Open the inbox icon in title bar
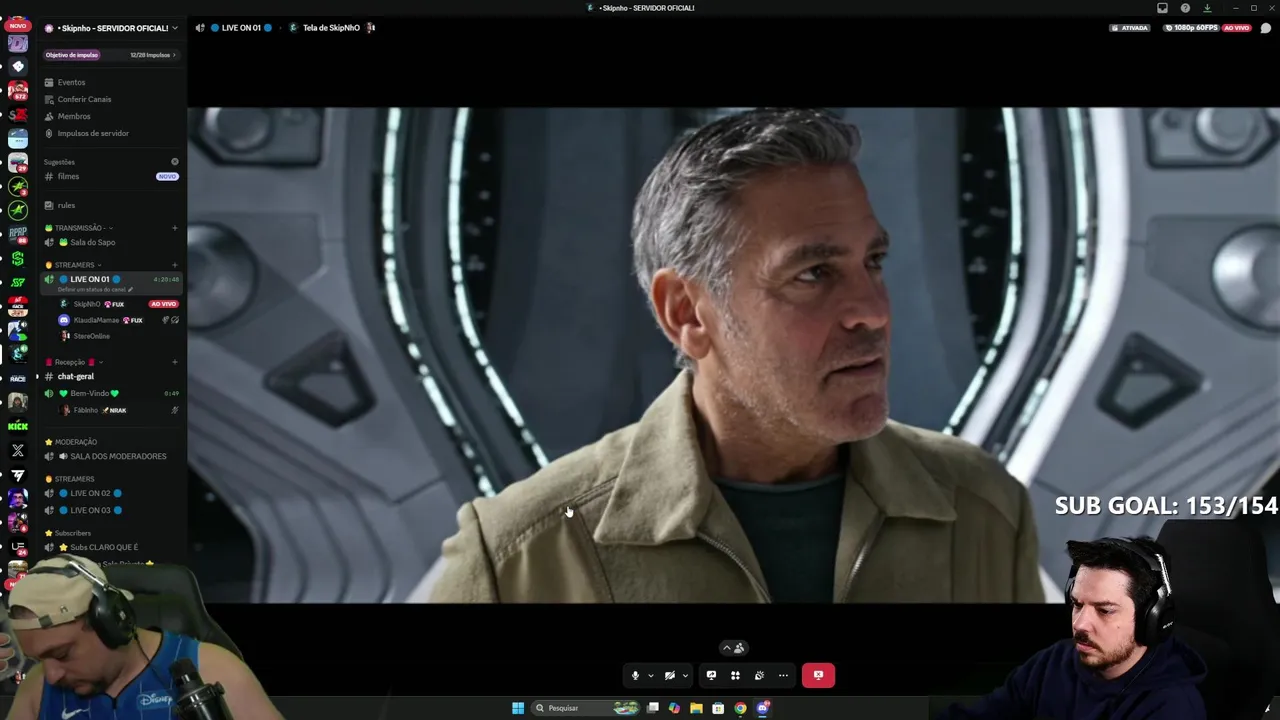This screenshot has width=1280, height=720. click(x=1162, y=8)
